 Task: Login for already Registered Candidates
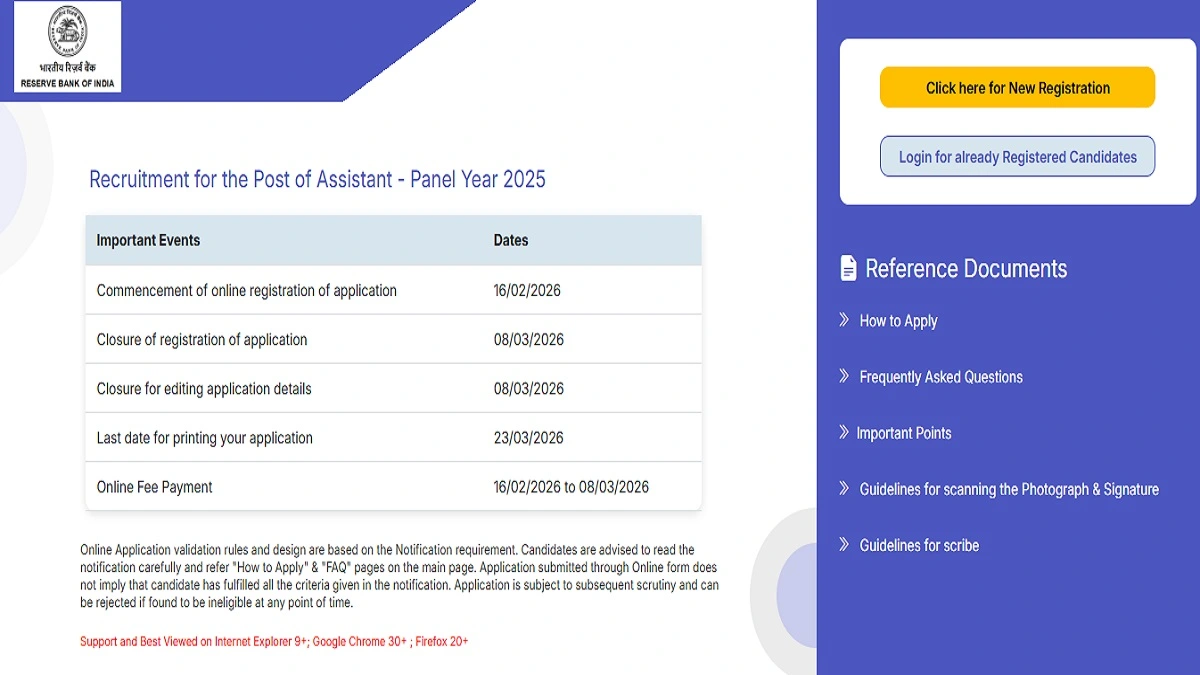(x=1017, y=156)
